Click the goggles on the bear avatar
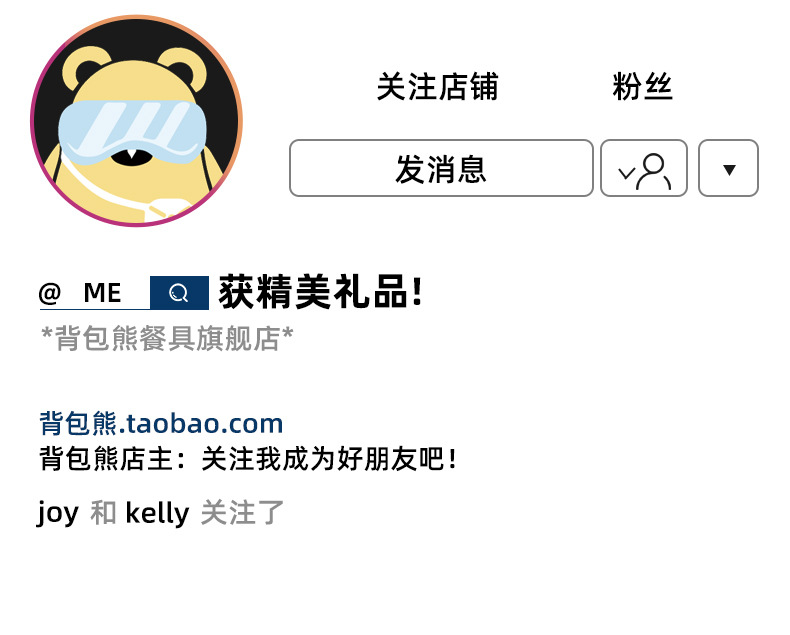 click(133, 132)
